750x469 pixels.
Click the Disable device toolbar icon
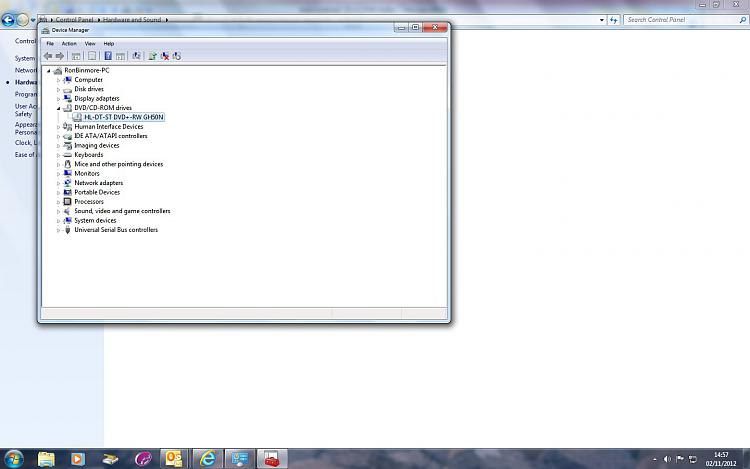click(177, 56)
